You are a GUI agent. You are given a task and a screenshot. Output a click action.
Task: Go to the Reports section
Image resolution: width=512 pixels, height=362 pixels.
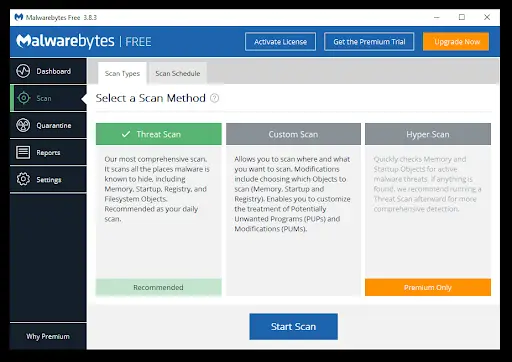48,152
